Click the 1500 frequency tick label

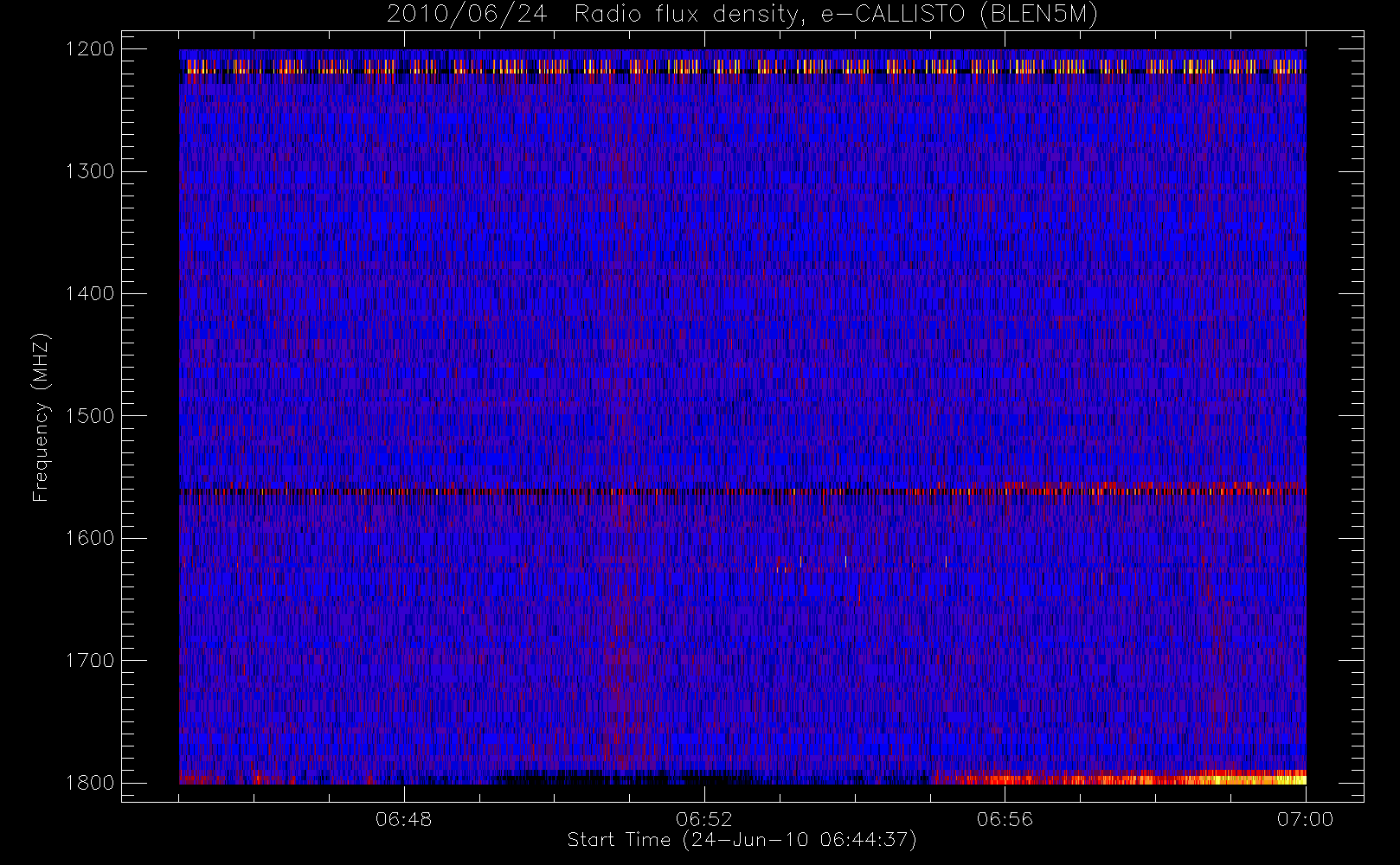pos(90,416)
